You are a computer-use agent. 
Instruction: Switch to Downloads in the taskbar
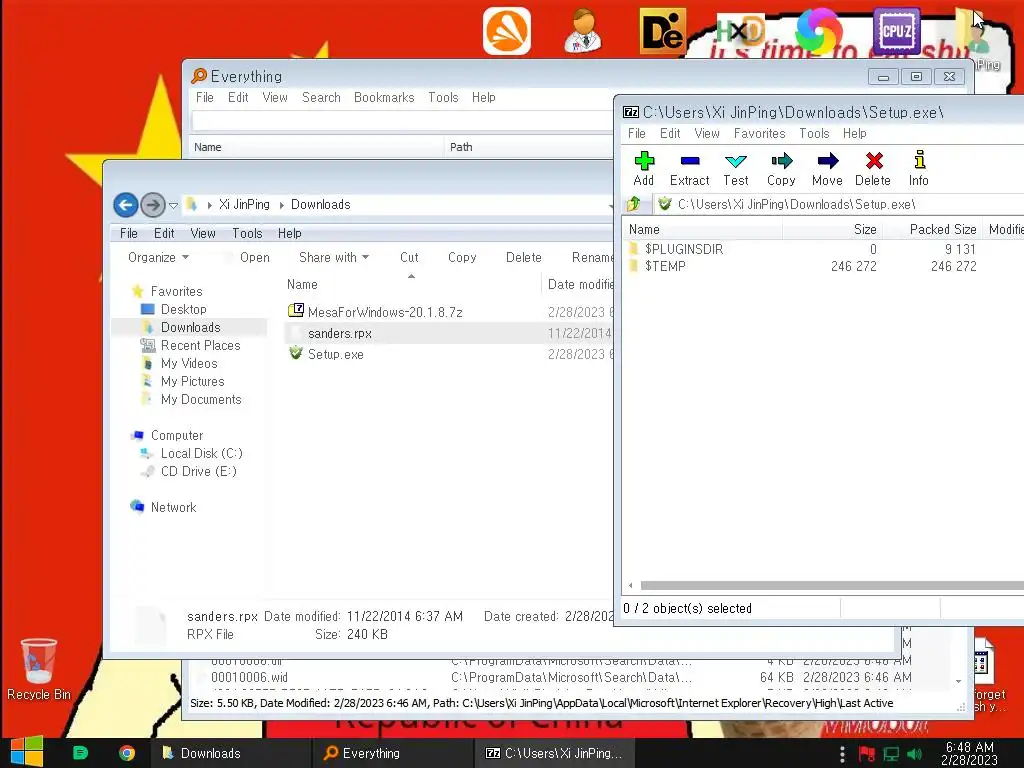[231, 753]
